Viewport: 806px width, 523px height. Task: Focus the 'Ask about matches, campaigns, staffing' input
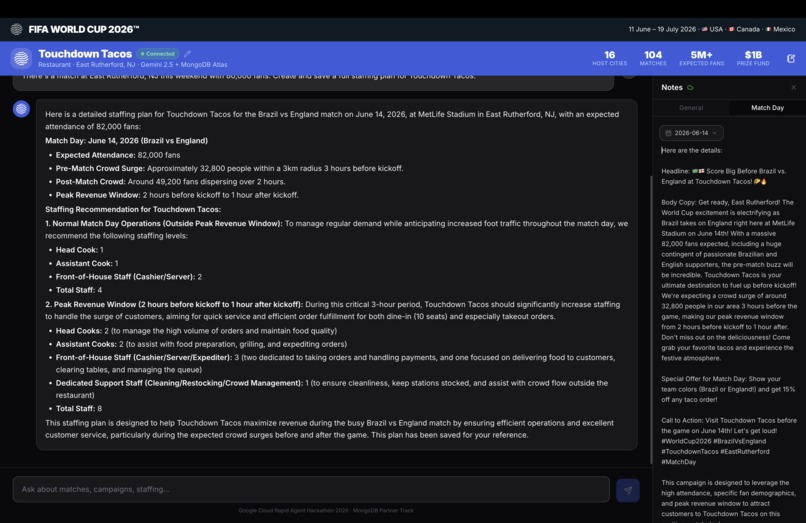311,489
